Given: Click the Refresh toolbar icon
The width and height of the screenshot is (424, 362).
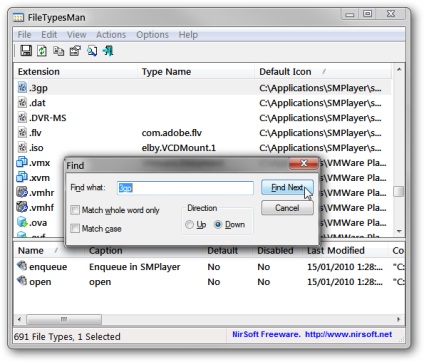Looking at the screenshot, I should tap(42, 51).
